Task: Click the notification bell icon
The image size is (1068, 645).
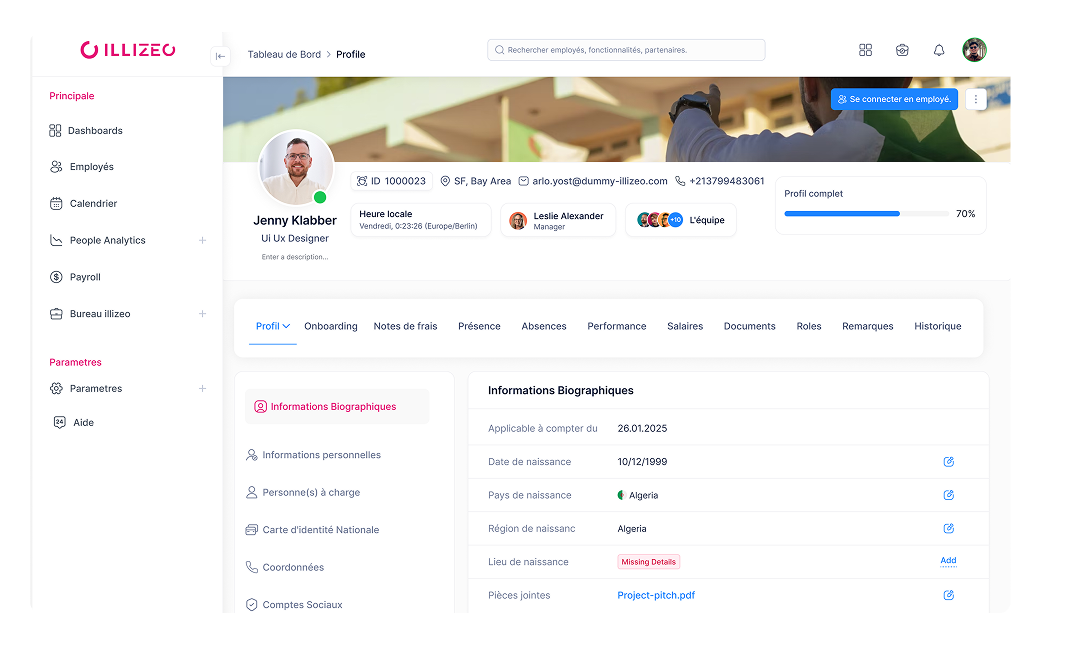Action: (938, 50)
